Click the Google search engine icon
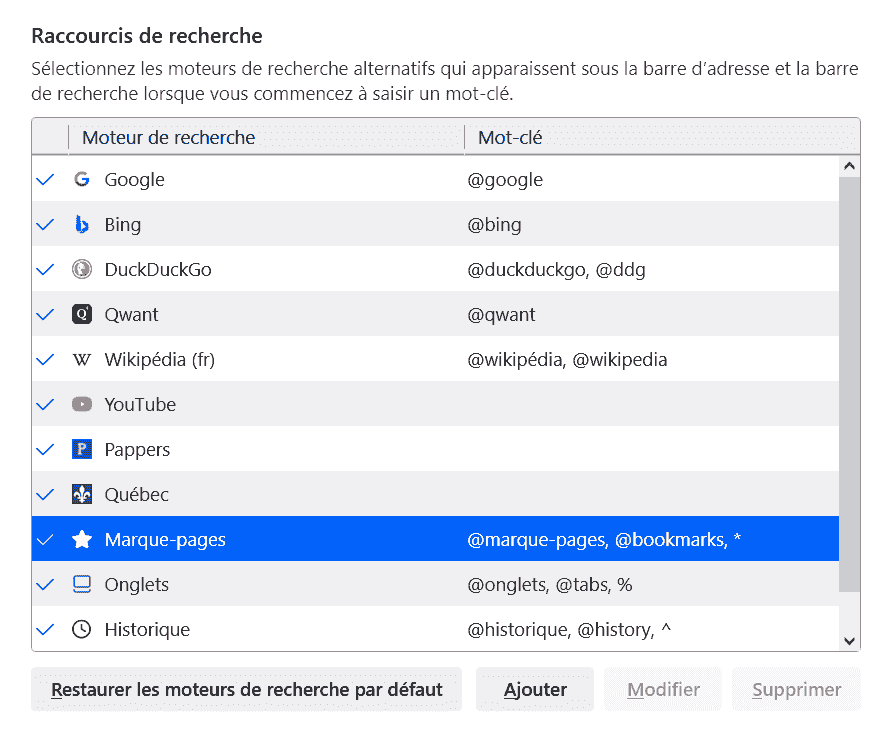890x729 pixels. tap(82, 179)
